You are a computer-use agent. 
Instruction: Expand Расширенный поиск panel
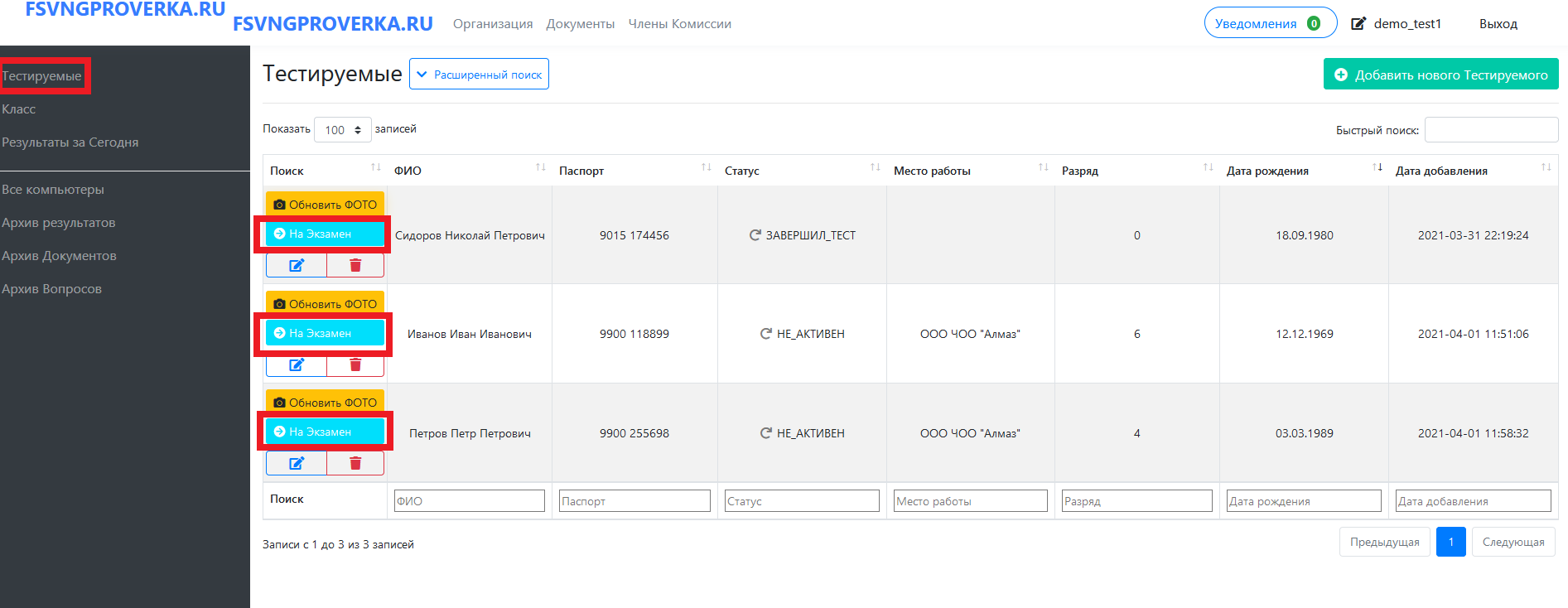[x=479, y=75]
